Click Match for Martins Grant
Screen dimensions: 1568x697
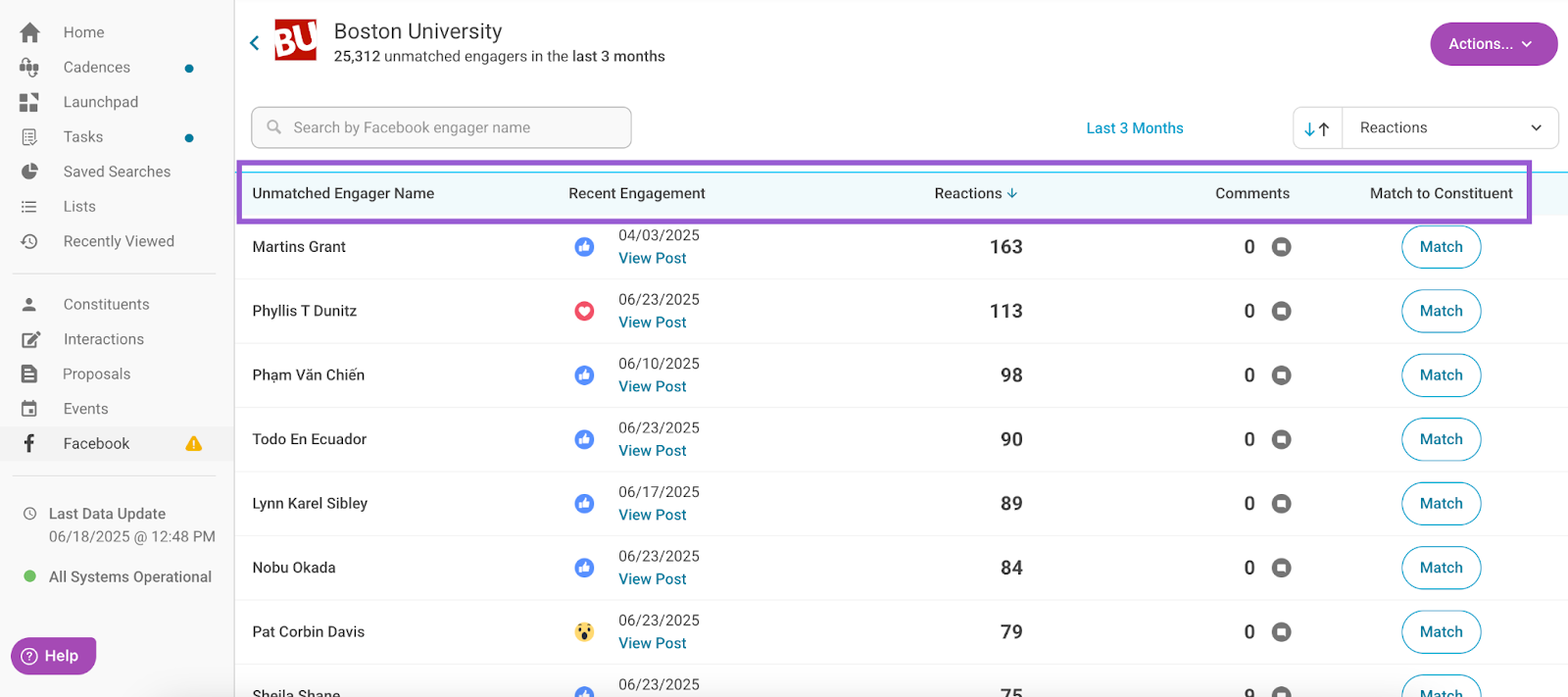tap(1441, 247)
